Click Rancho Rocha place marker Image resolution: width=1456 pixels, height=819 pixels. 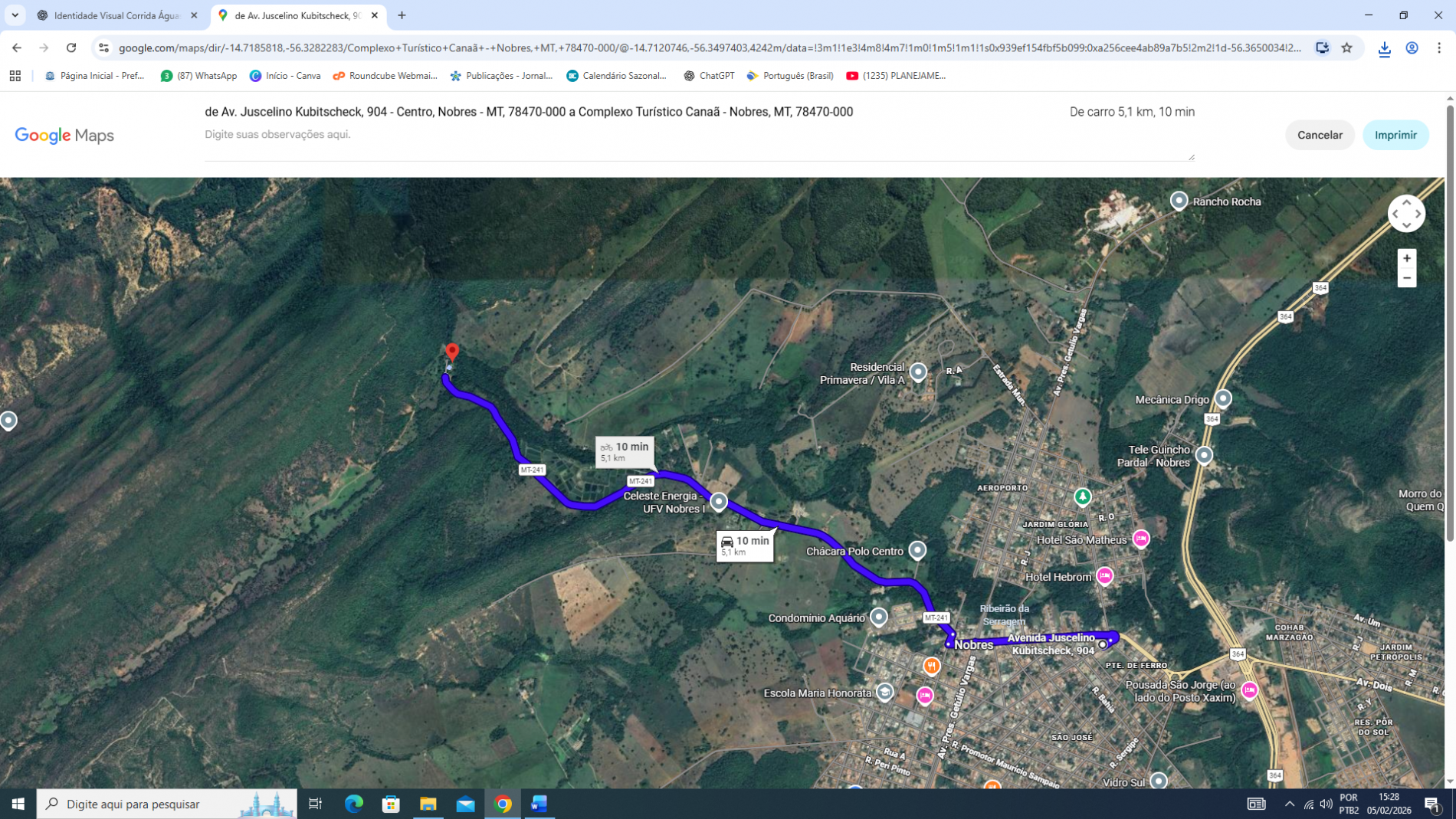1179,201
